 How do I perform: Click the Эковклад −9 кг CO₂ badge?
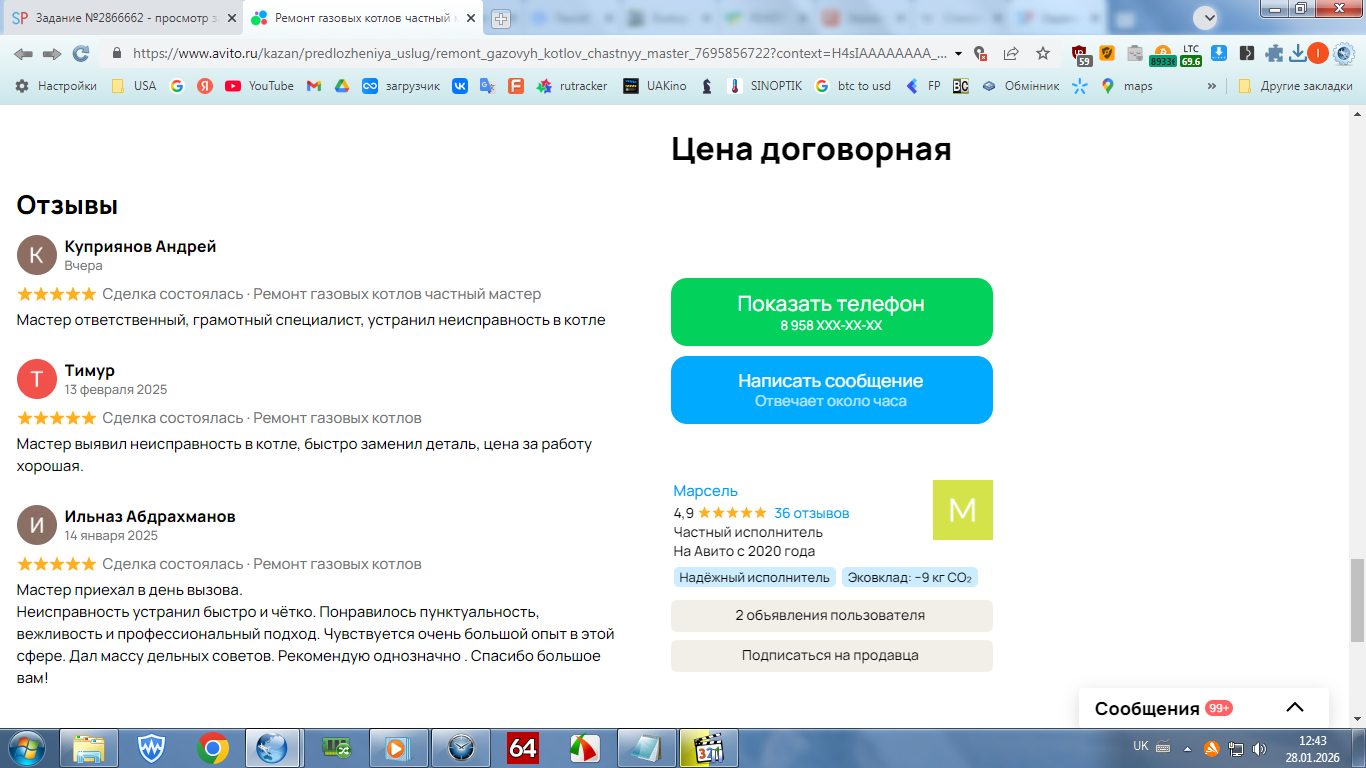tap(910, 577)
